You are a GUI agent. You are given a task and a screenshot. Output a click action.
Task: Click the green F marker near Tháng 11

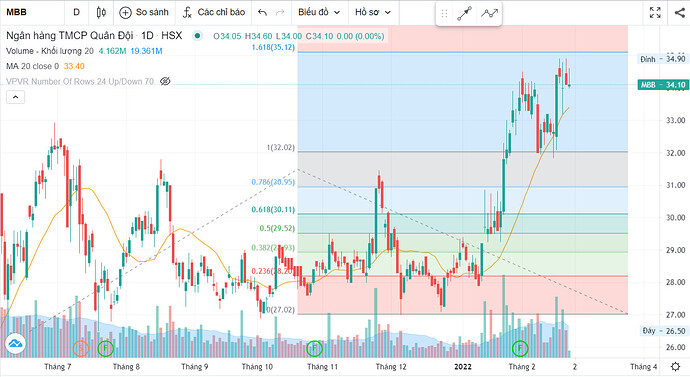click(x=314, y=348)
